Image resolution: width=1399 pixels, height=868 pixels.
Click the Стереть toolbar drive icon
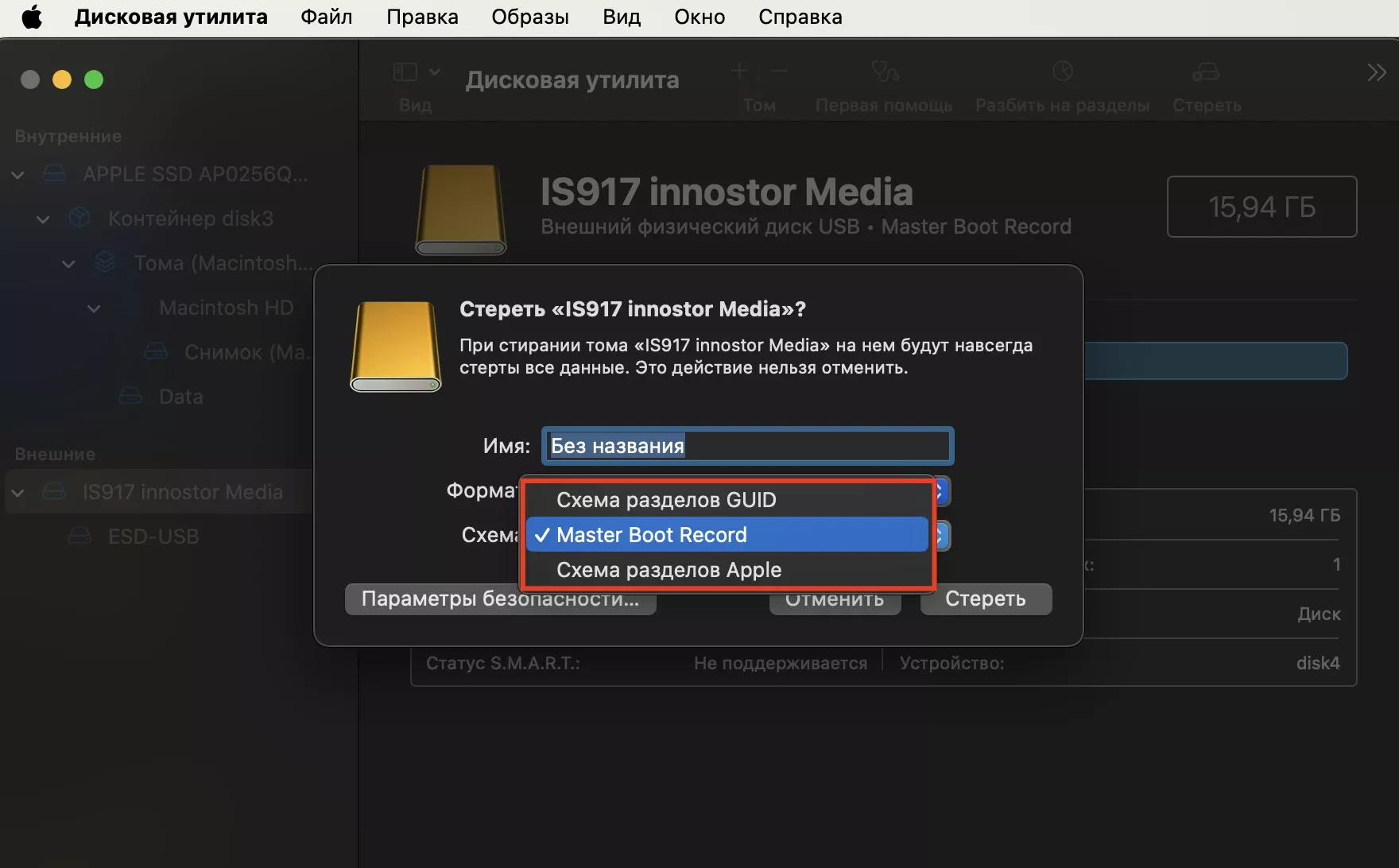pos(1206,72)
